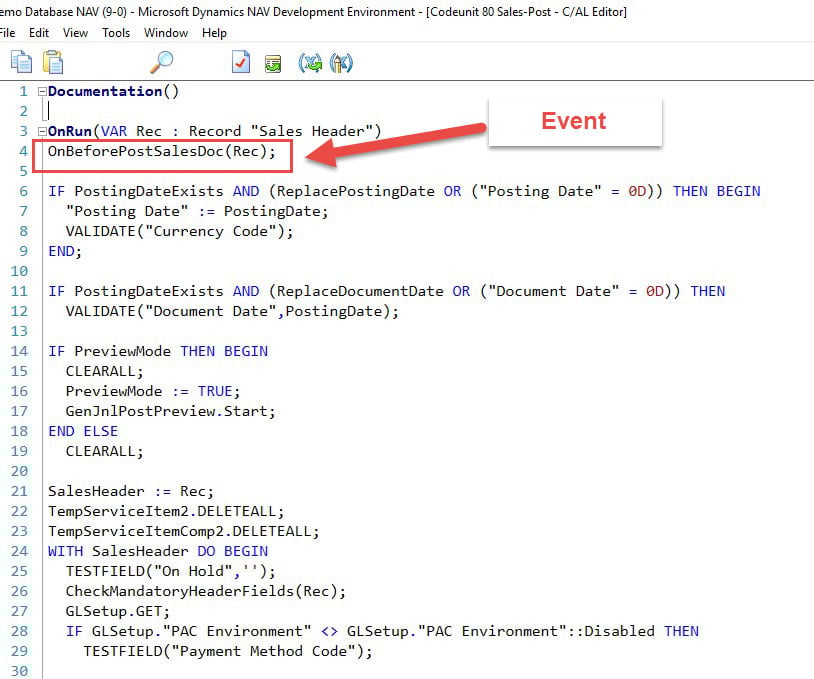Compile the codeunit with the red checkmark icon

pos(241,62)
